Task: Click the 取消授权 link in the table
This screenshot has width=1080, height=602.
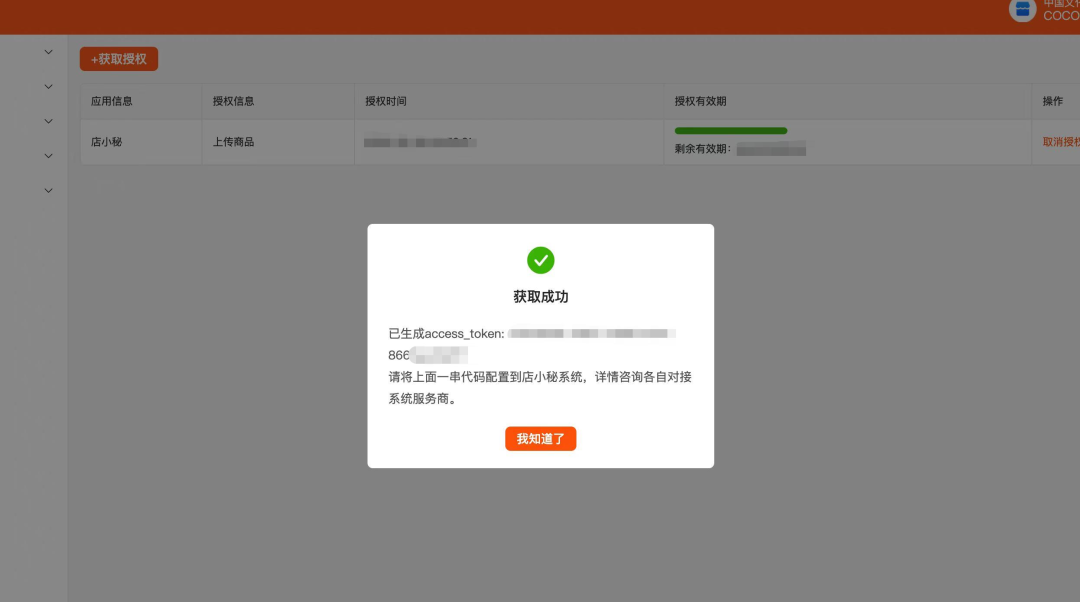Action: coord(1060,142)
